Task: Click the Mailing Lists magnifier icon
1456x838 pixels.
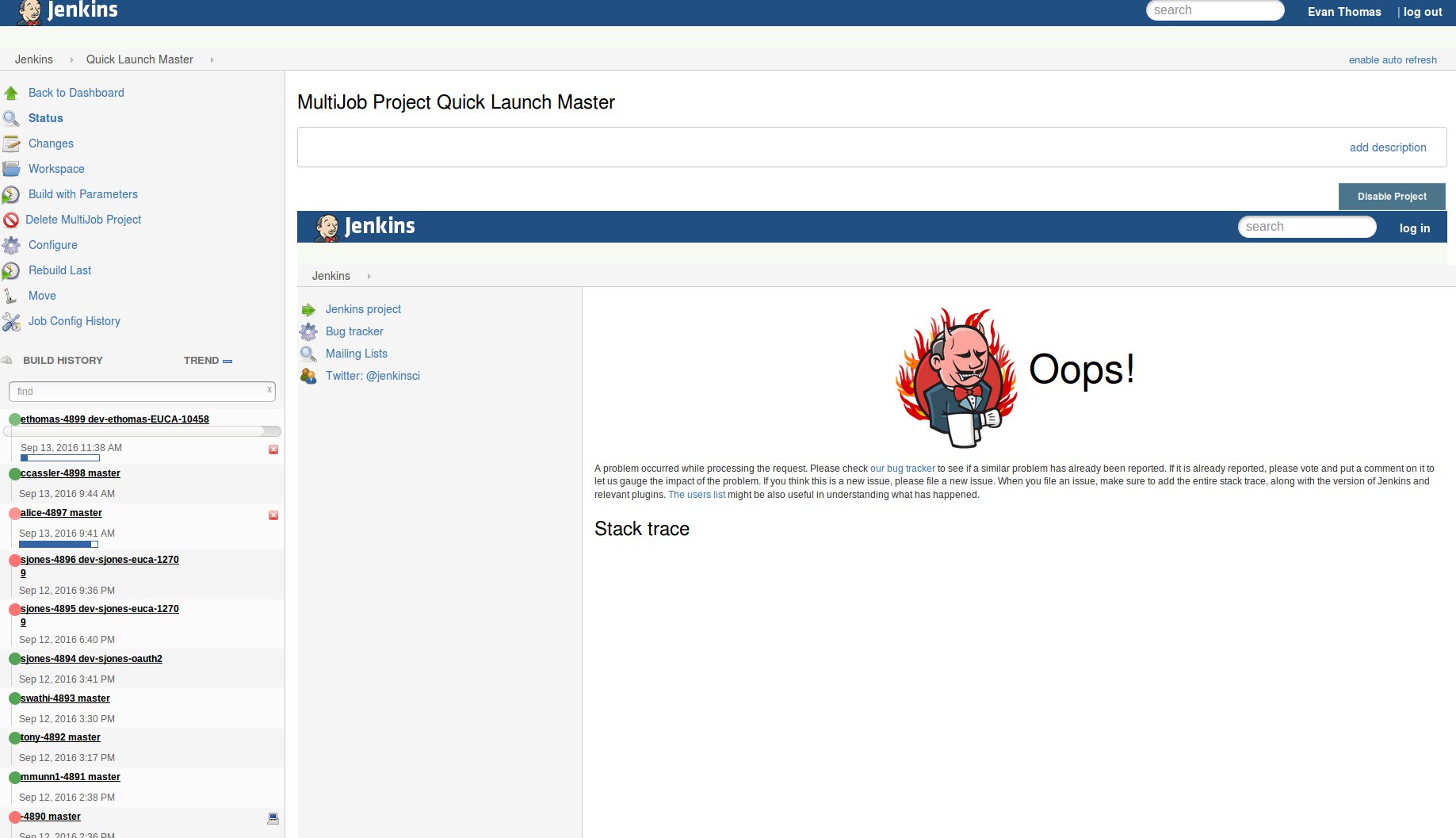Action: 308,354
